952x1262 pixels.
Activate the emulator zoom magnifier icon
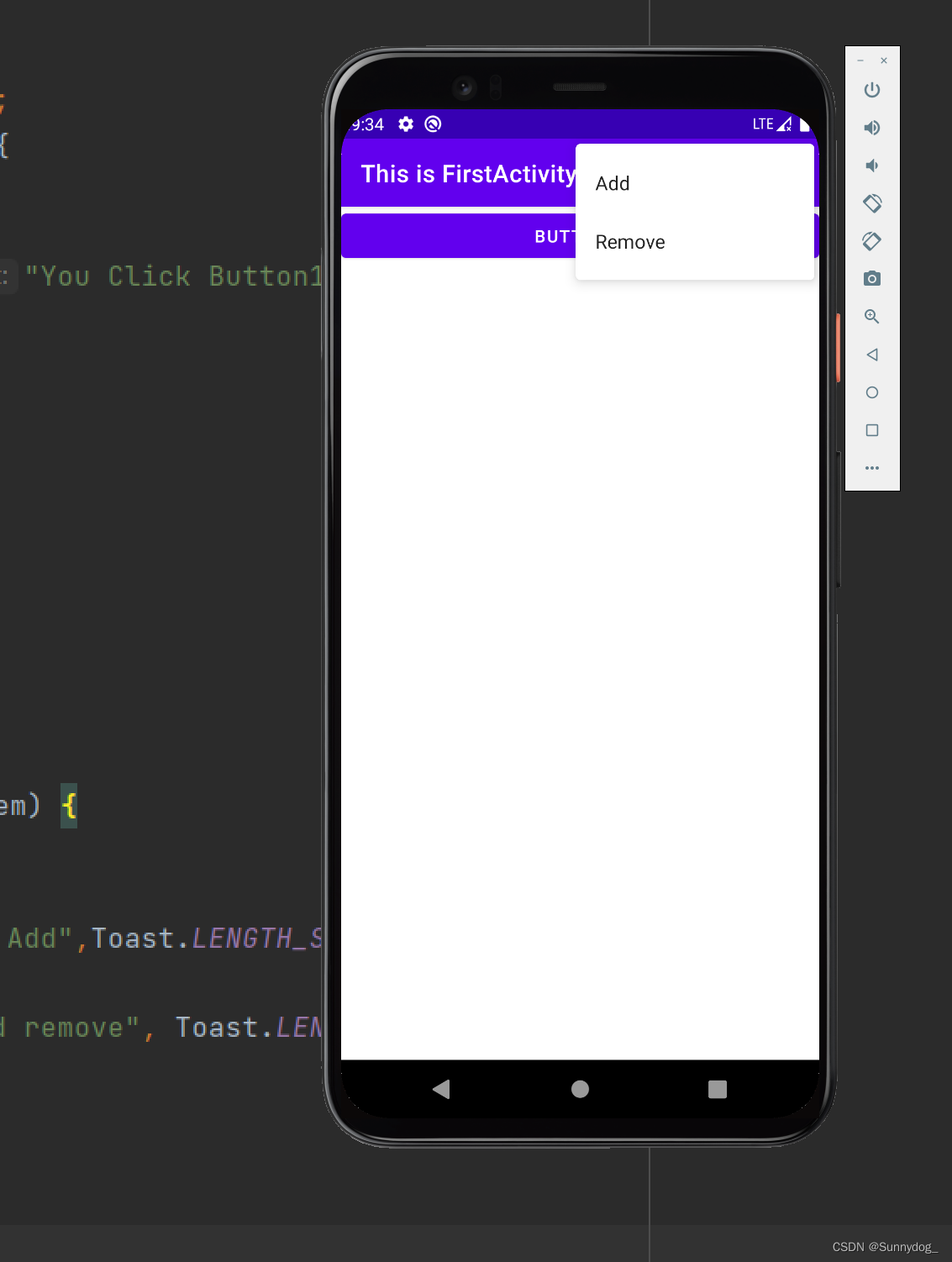[872, 317]
